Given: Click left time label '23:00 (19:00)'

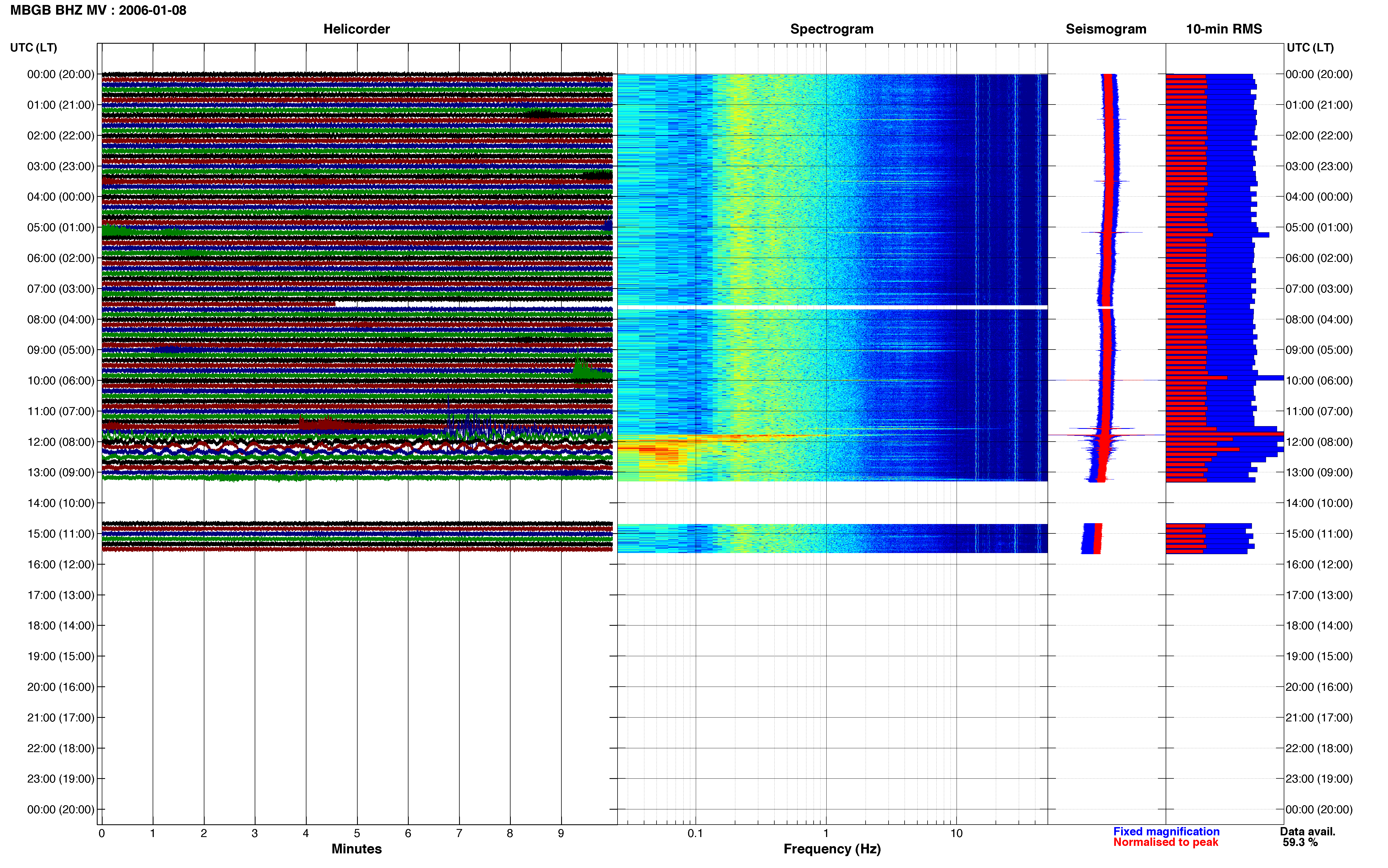Looking at the screenshot, I should coord(60,779).
